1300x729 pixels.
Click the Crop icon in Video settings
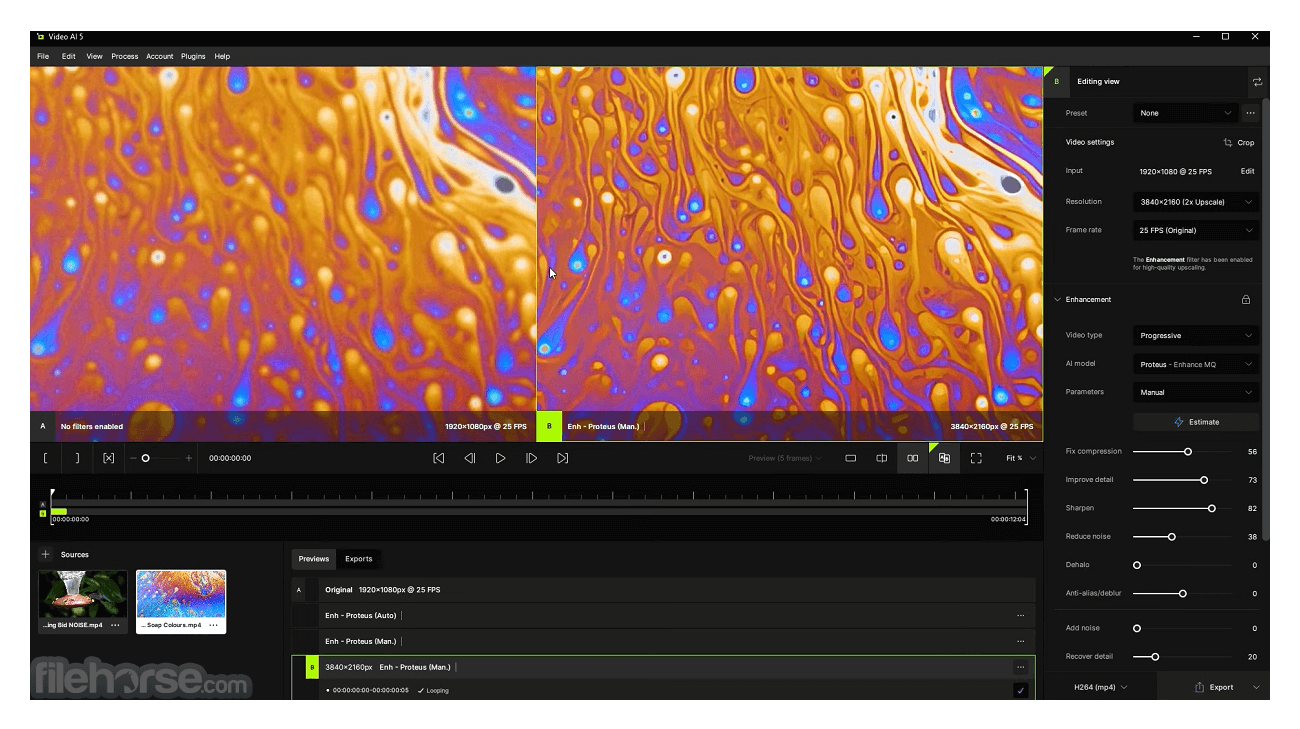pyautogui.click(x=1228, y=143)
